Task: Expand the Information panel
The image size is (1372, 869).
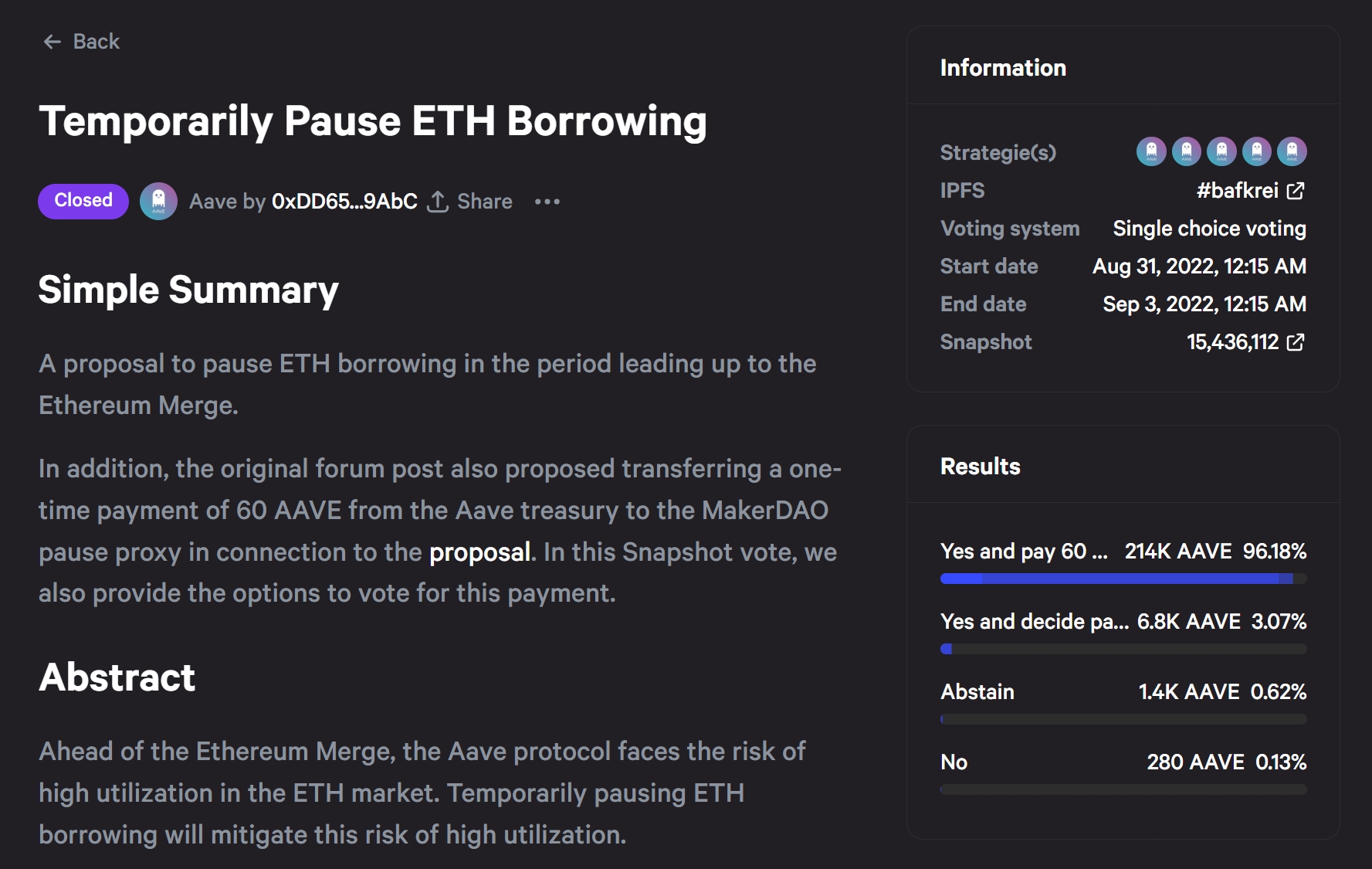Action: click(1002, 68)
